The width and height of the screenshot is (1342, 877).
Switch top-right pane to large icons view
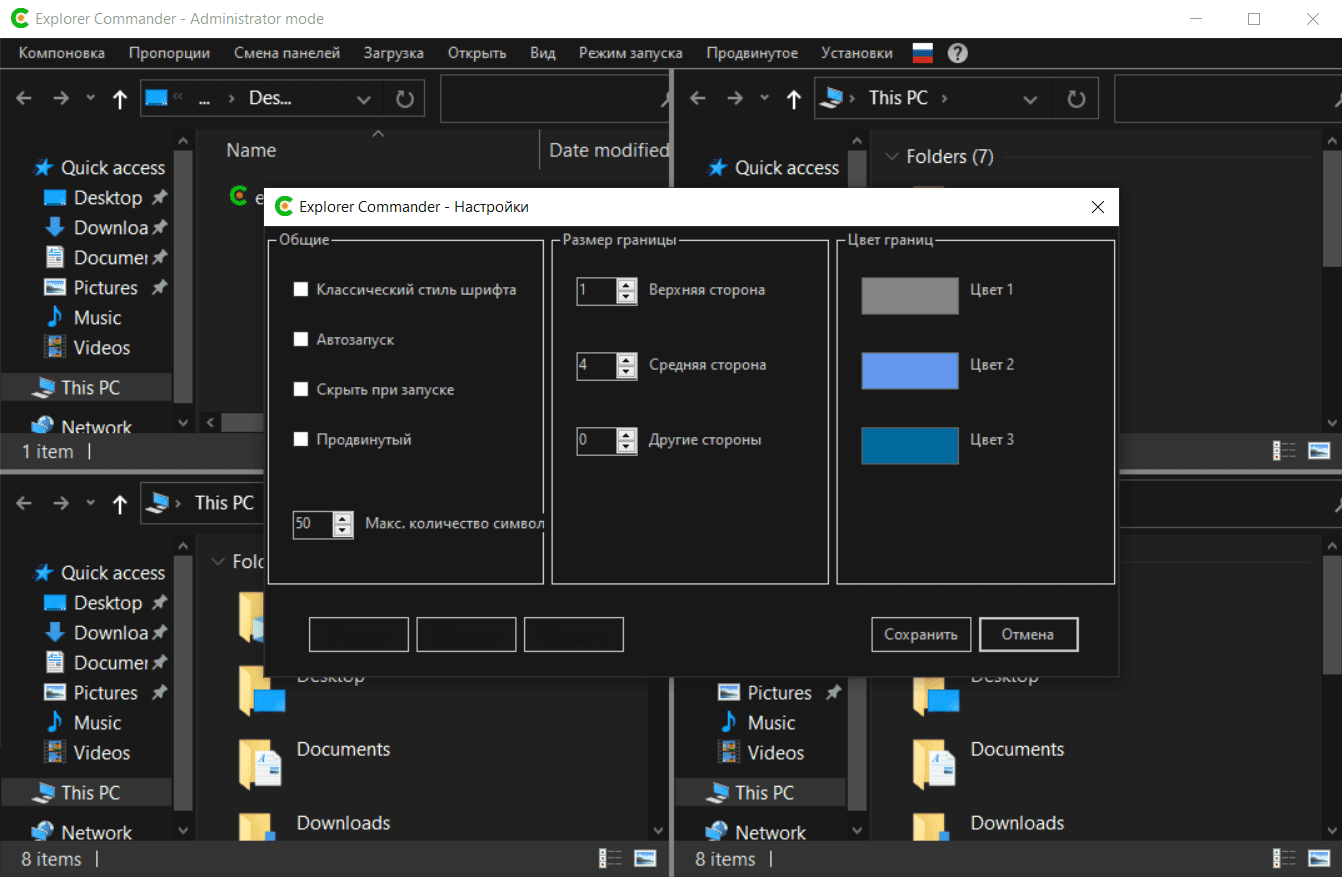[x=1319, y=451]
